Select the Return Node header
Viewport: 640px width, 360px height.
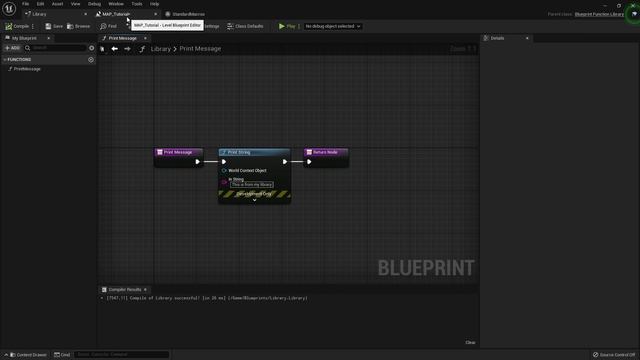(x=326, y=152)
